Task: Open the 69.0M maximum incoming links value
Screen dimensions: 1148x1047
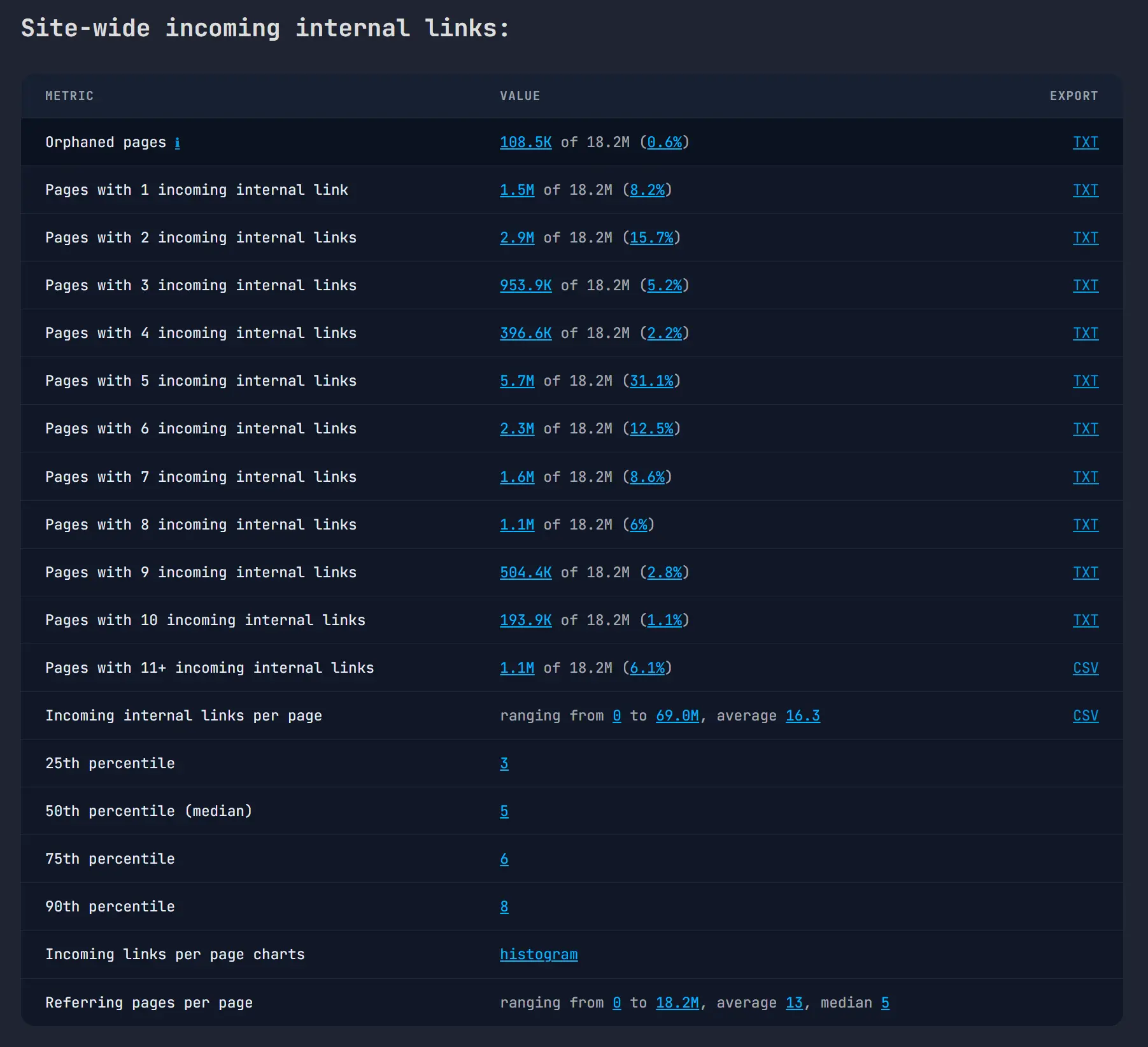Action: tap(677, 715)
